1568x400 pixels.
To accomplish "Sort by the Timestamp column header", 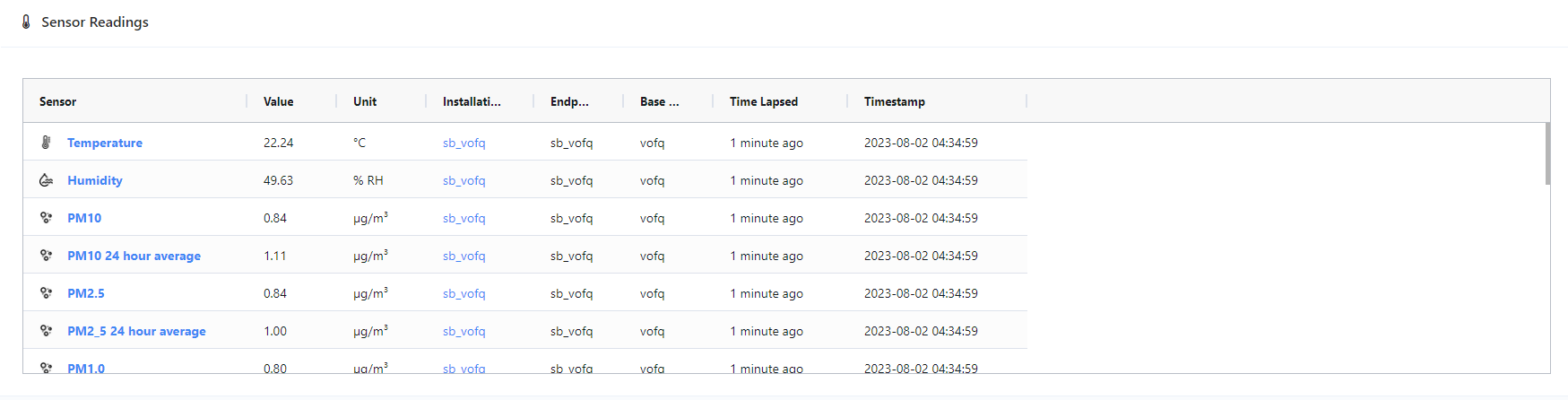I will pyautogui.click(x=895, y=101).
